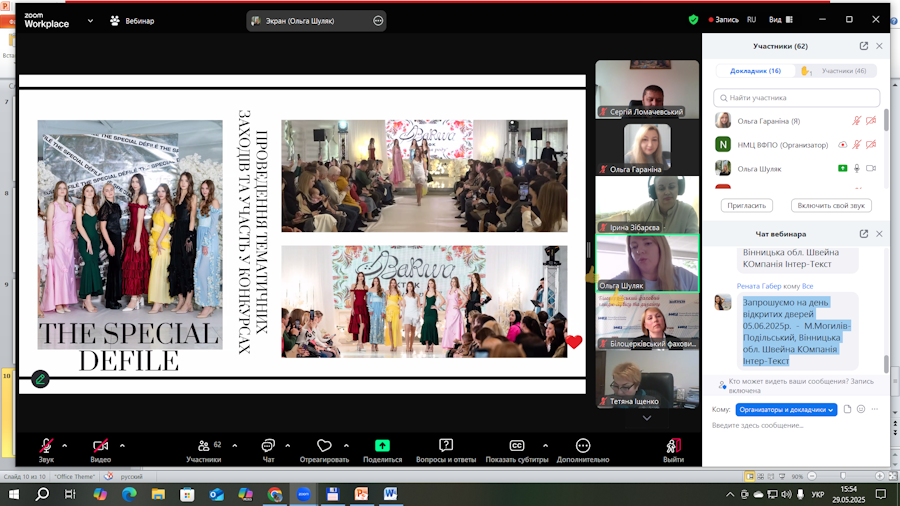Open Вопросы и ответы panel
Image resolution: width=900 pixels, height=506 pixels.
pos(446,450)
